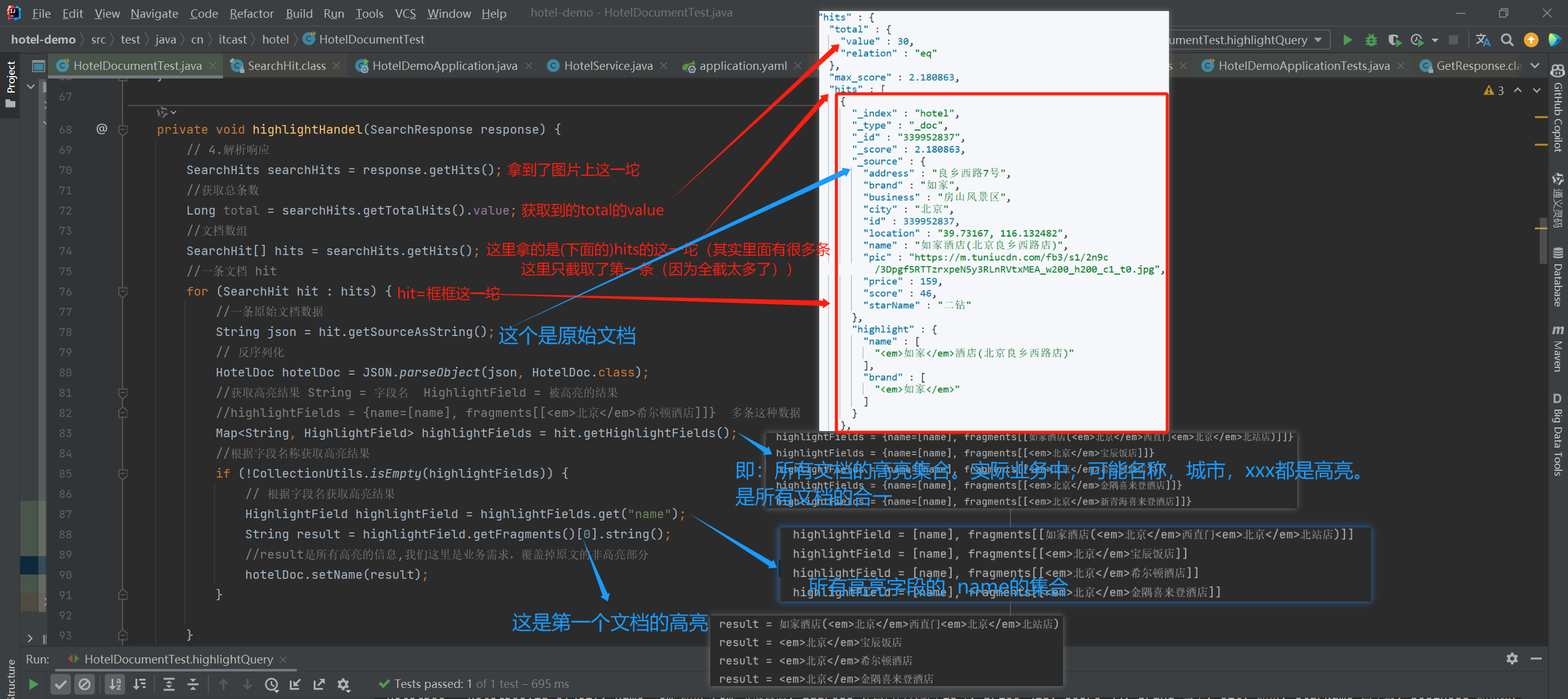
Task: Click Search Everywhere magnifier icon
Action: (x=1507, y=40)
